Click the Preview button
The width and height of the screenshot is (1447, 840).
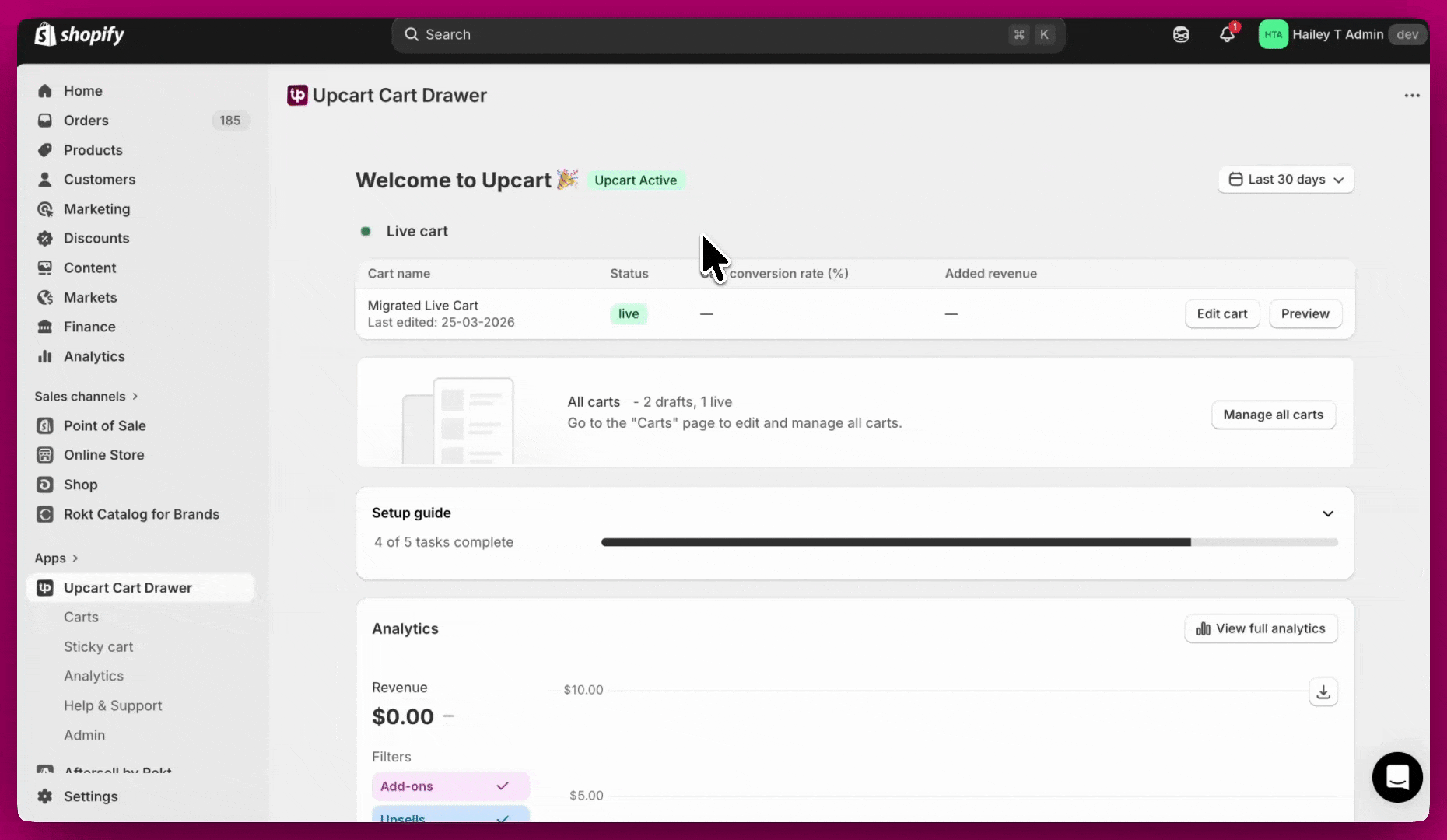tap(1305, 314)
